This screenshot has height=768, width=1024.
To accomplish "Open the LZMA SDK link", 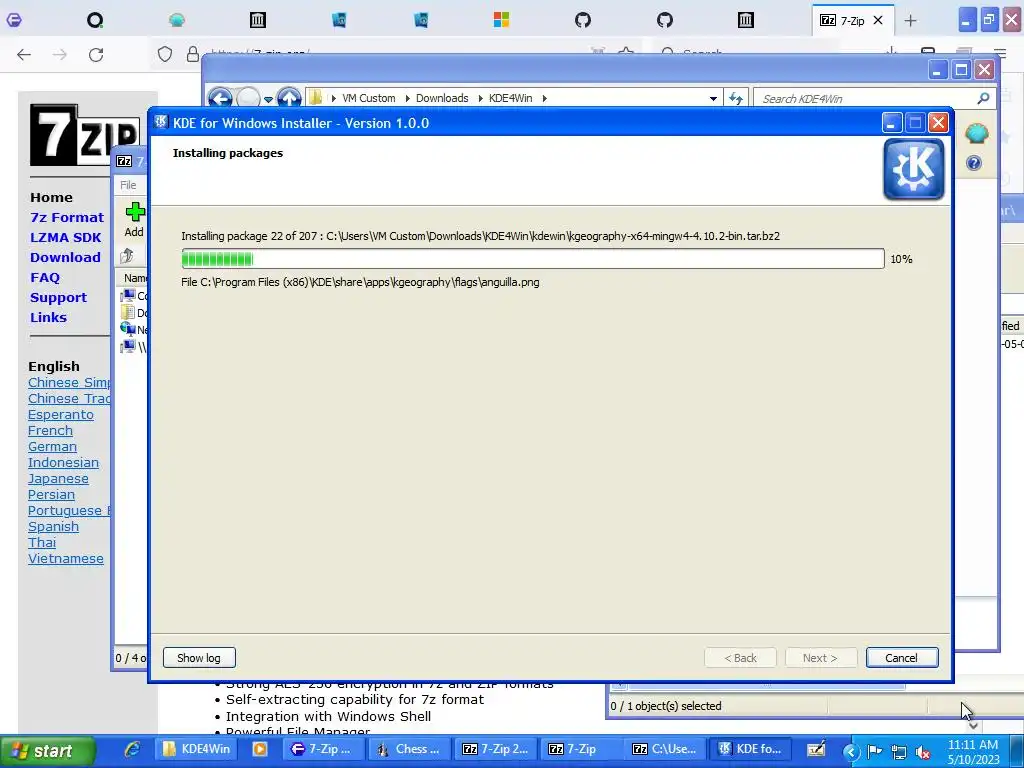I will point(65,238).
